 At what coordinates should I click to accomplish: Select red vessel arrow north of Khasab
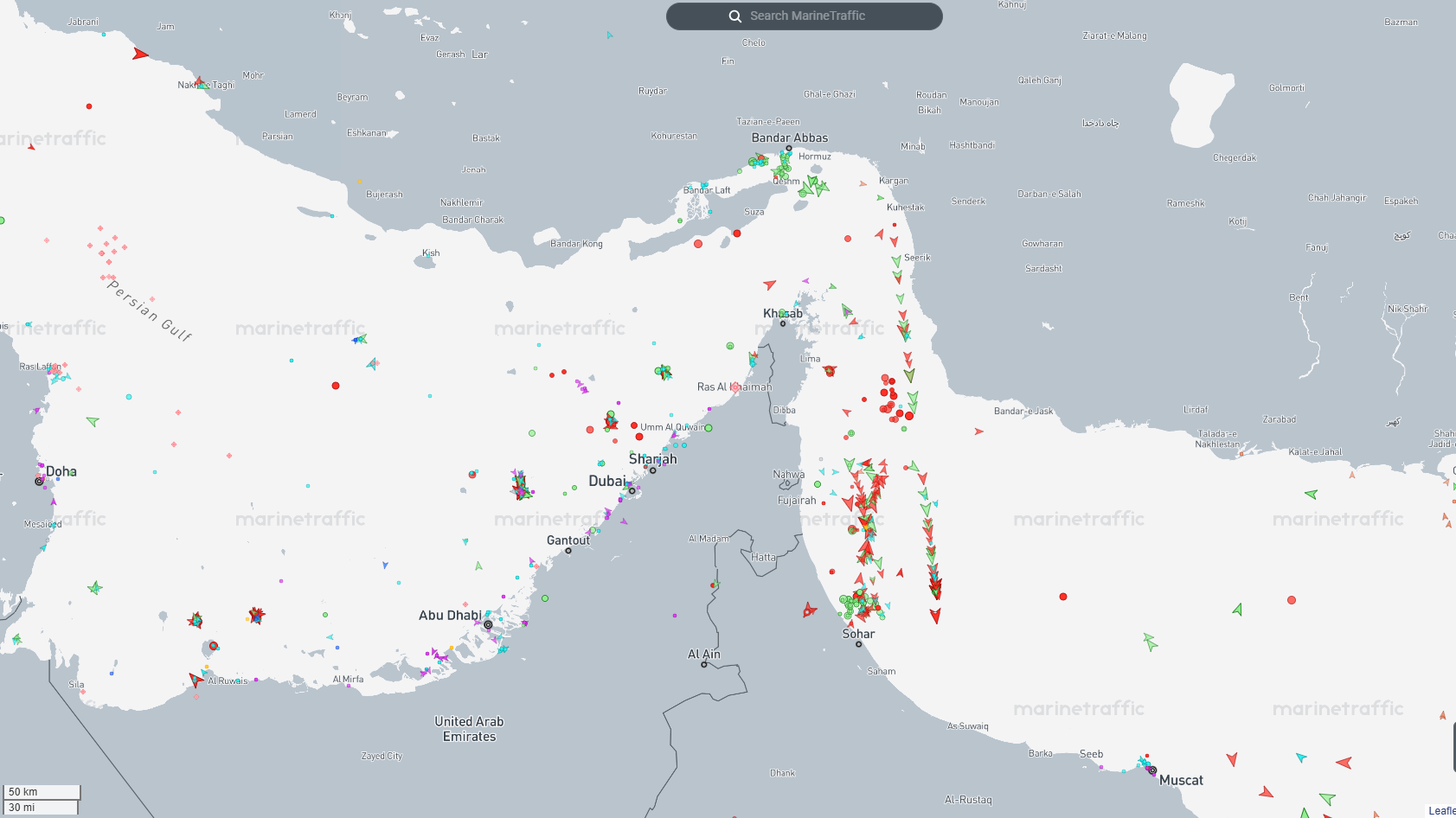click(x=769, y=284)
